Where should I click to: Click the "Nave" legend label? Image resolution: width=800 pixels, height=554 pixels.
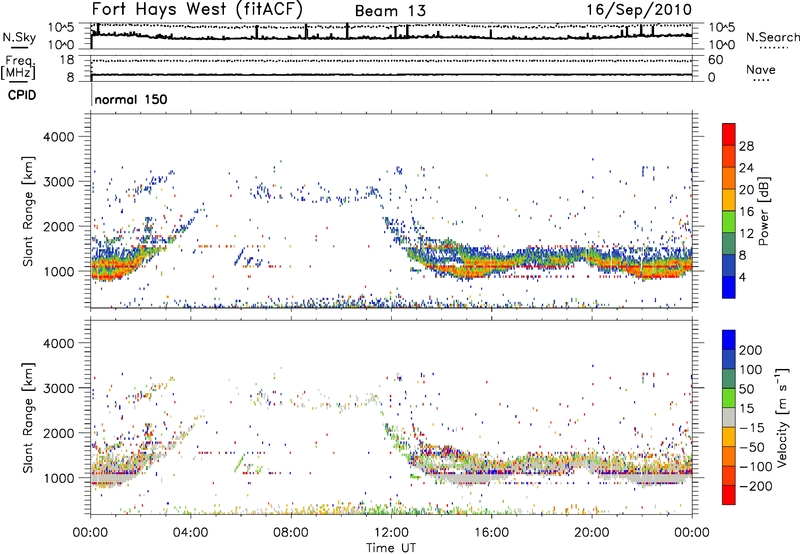760,70
